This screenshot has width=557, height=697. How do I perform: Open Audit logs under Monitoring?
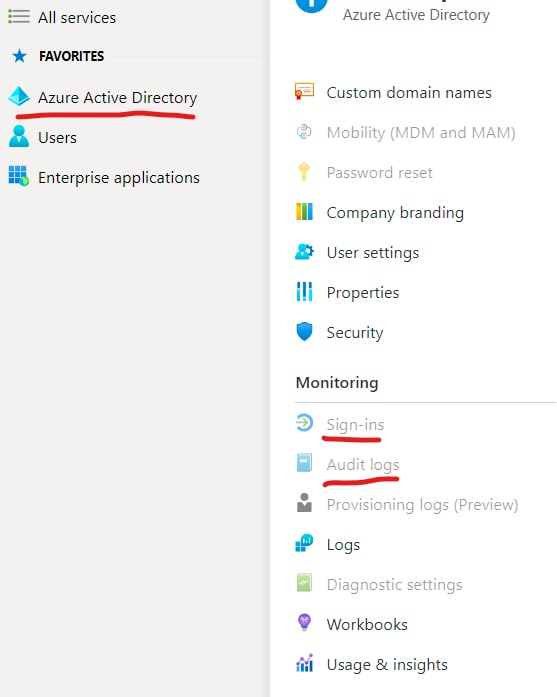pos(363,465)
